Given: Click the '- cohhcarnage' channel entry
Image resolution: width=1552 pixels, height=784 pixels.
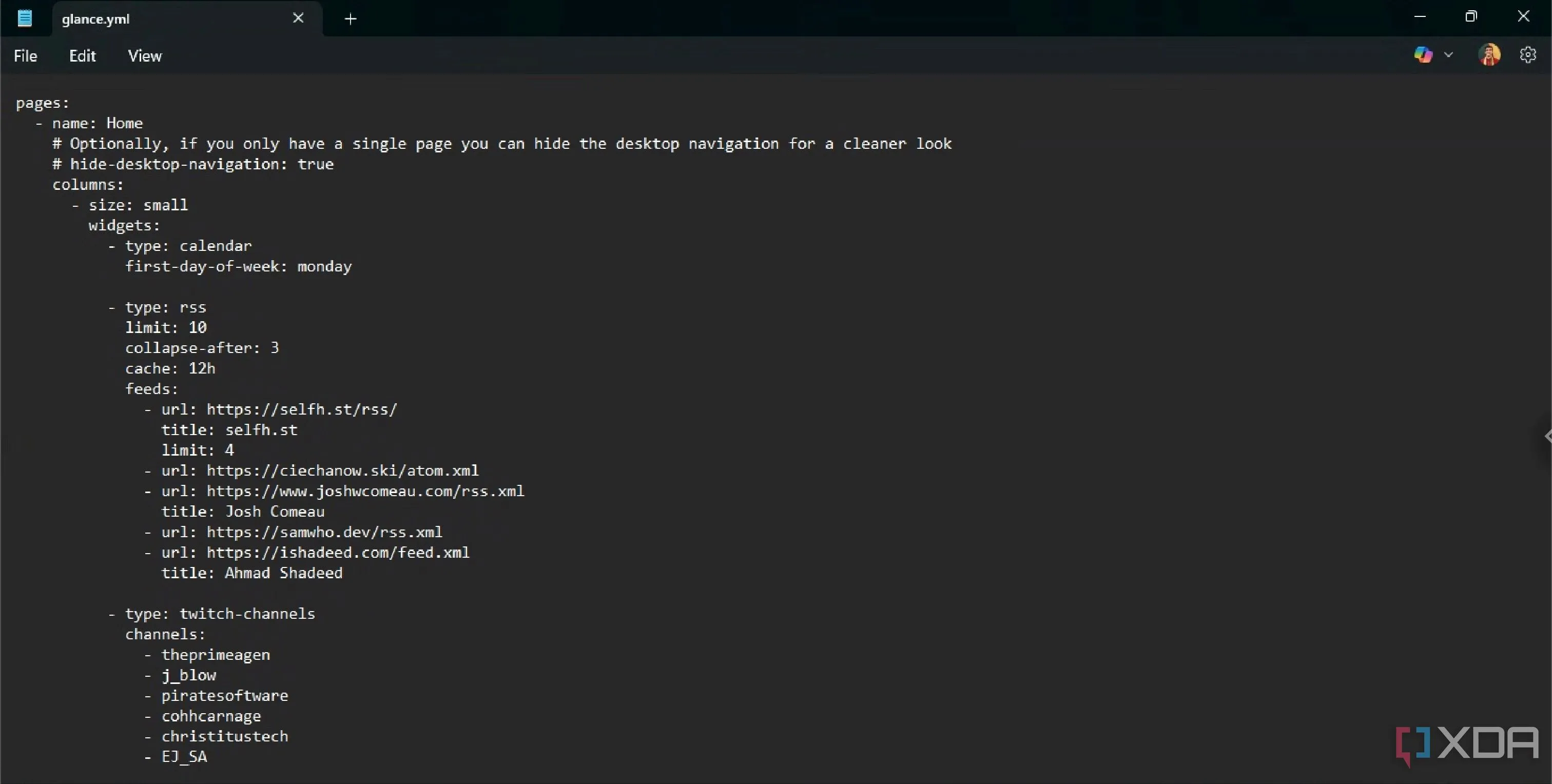Looking at the screenshot, I should [202, 717].
